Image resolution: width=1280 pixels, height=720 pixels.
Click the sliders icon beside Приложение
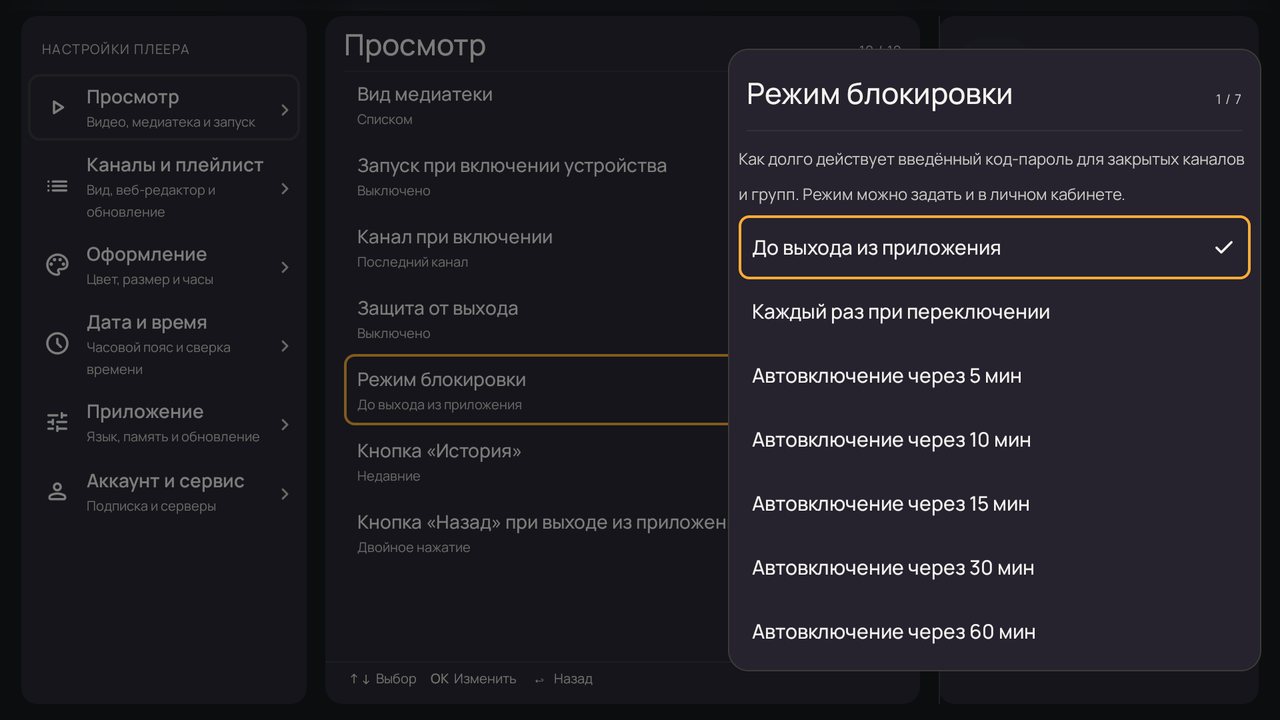[58, 422]
